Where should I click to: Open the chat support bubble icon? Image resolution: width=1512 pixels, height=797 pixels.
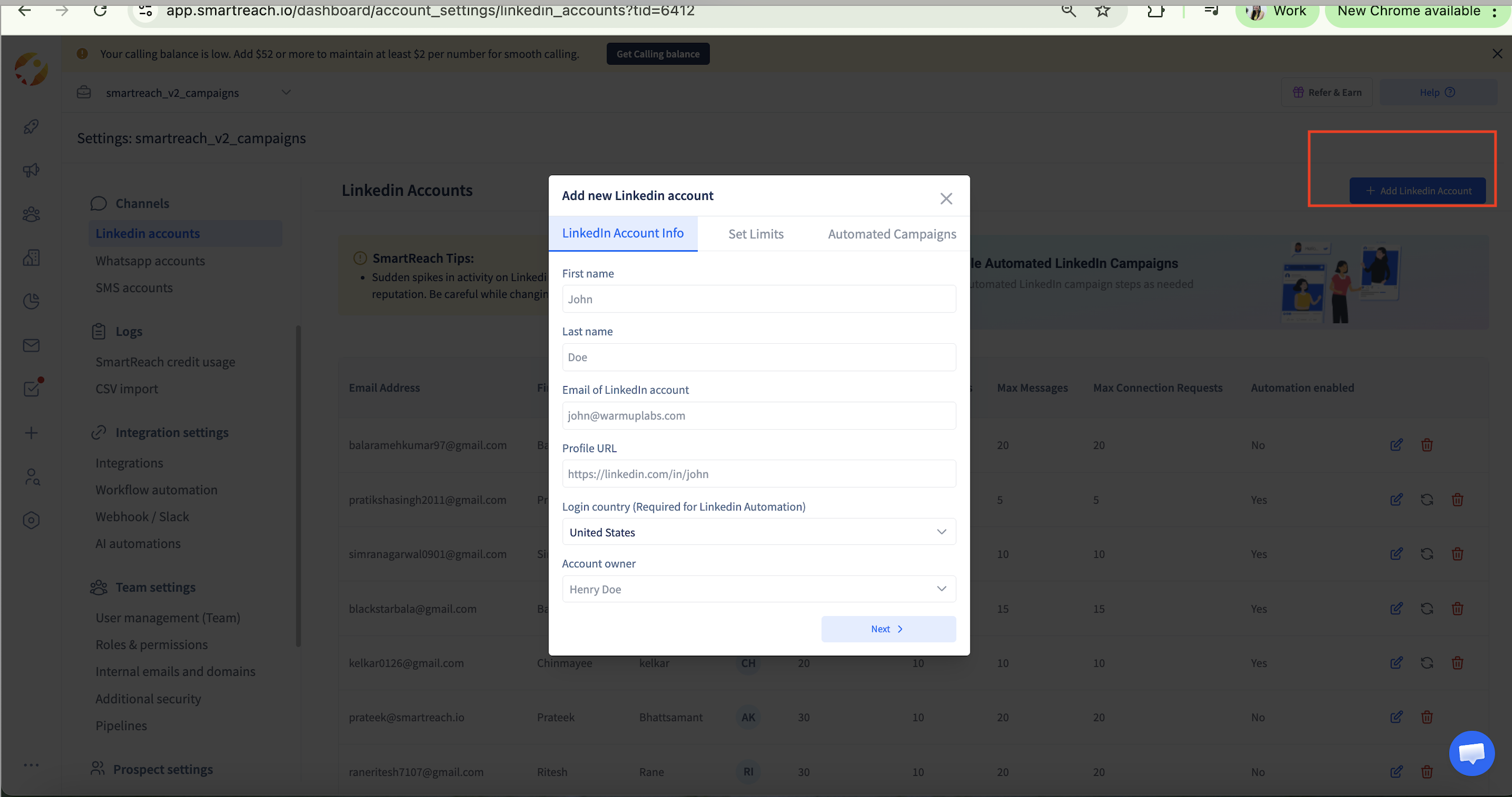[x=1471, y=753]
